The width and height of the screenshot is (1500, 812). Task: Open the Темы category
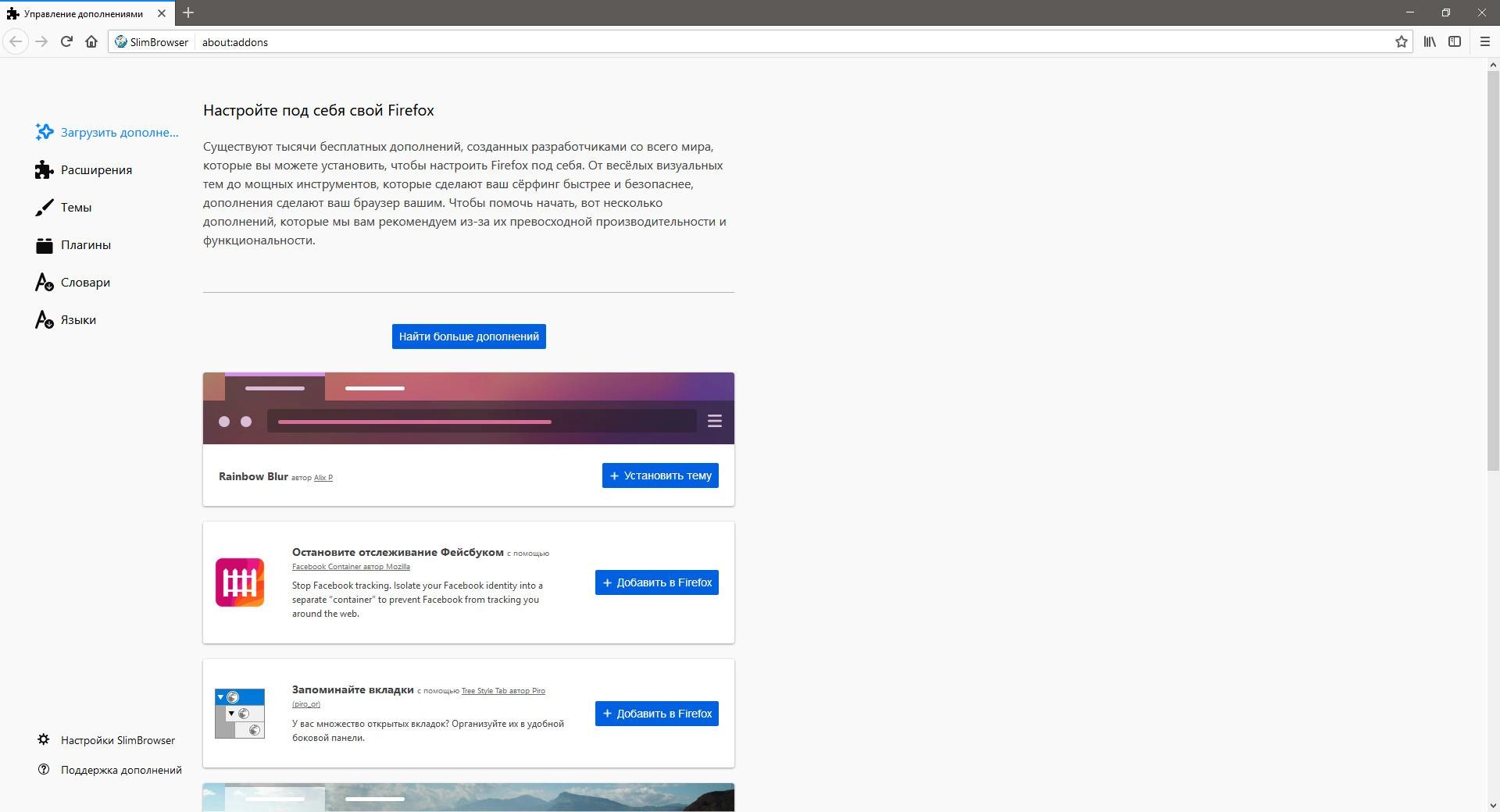(x=63, y=207)
